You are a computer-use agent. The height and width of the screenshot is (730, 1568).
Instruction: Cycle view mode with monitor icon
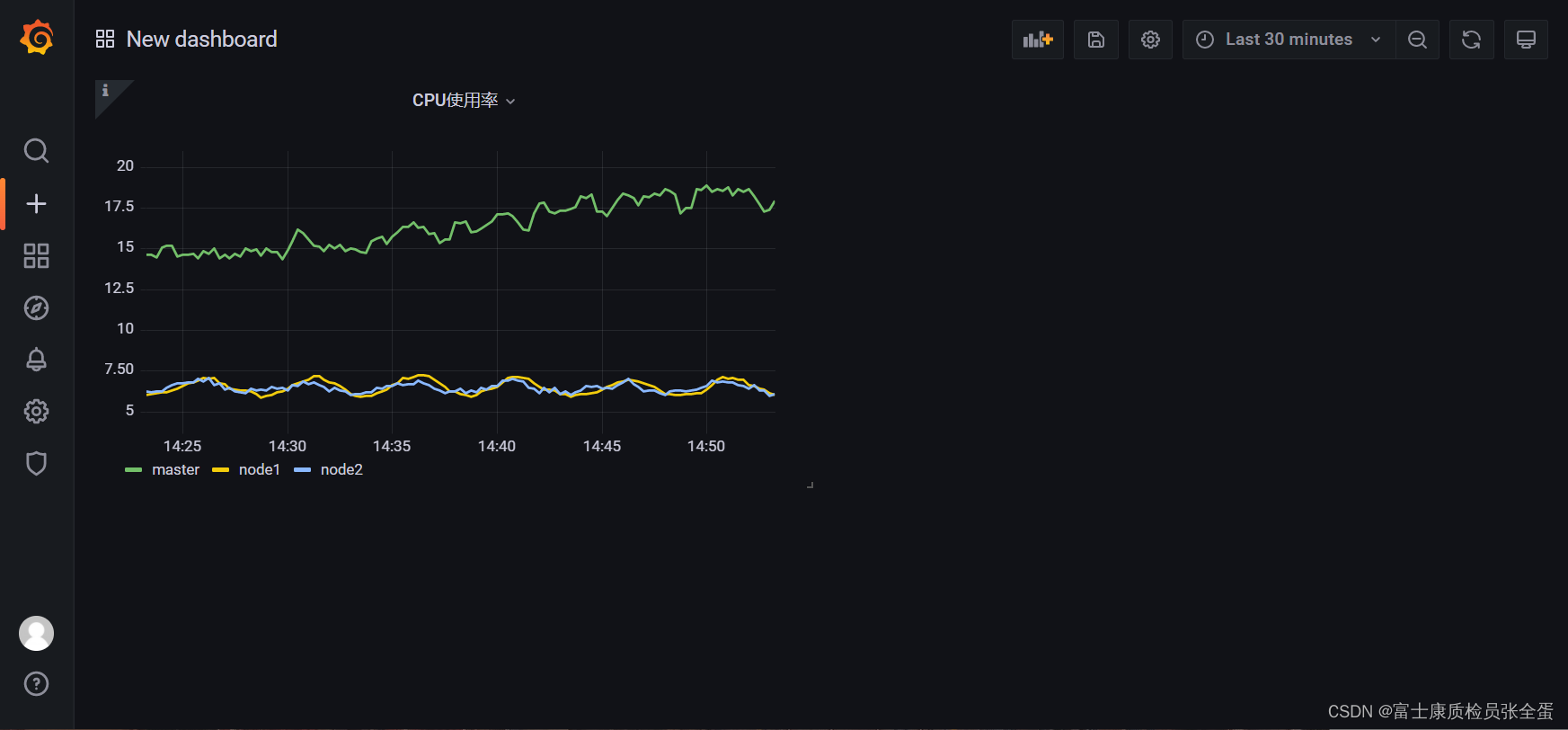click(x=1526, y=40)
